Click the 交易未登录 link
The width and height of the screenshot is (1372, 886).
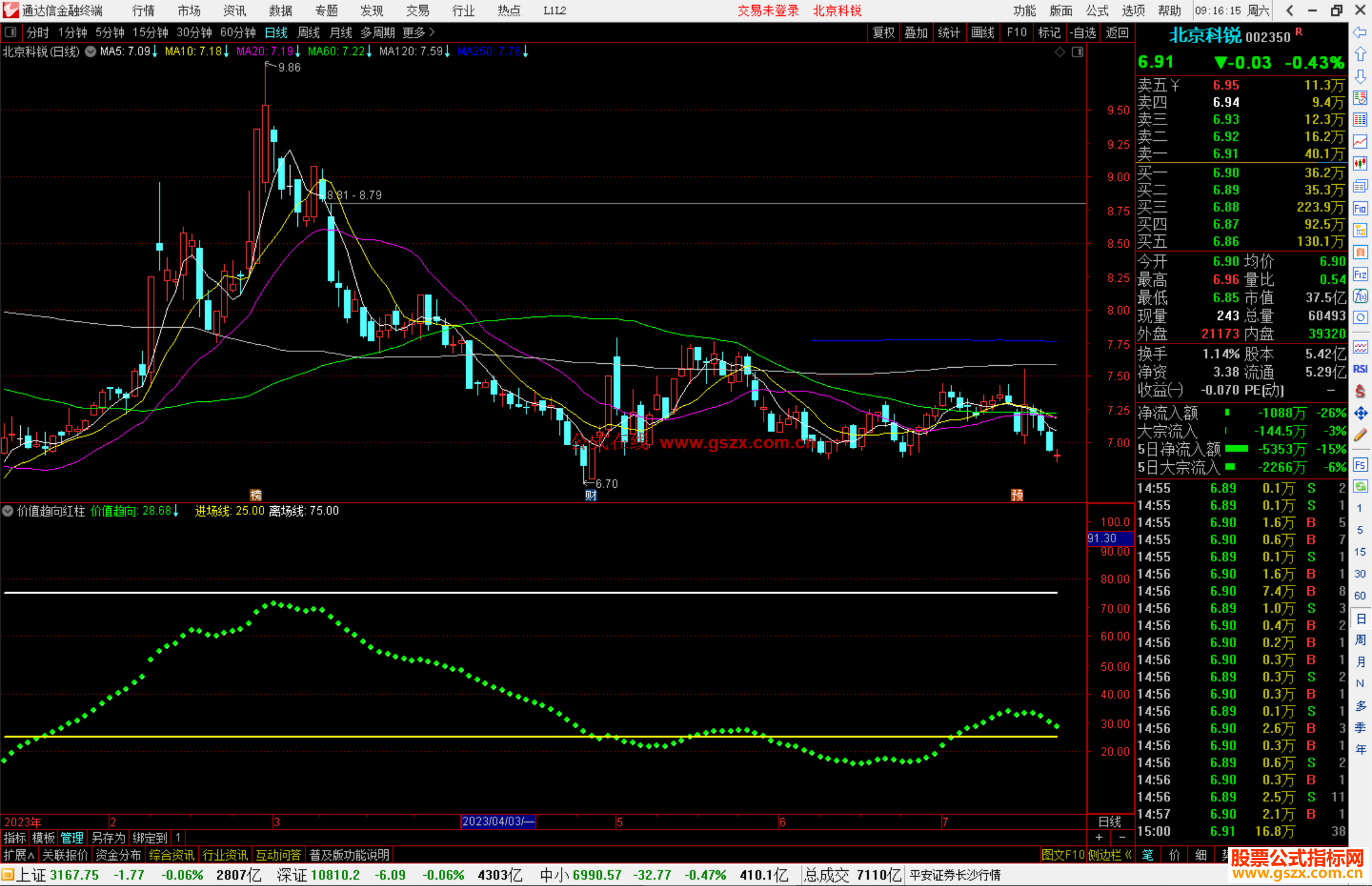point(767,10)
